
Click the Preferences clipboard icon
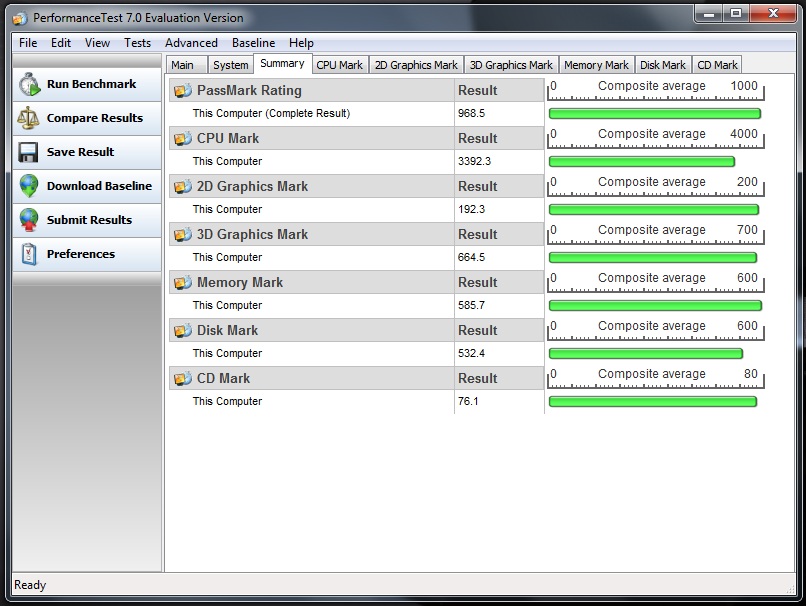(x=29, y=254)
